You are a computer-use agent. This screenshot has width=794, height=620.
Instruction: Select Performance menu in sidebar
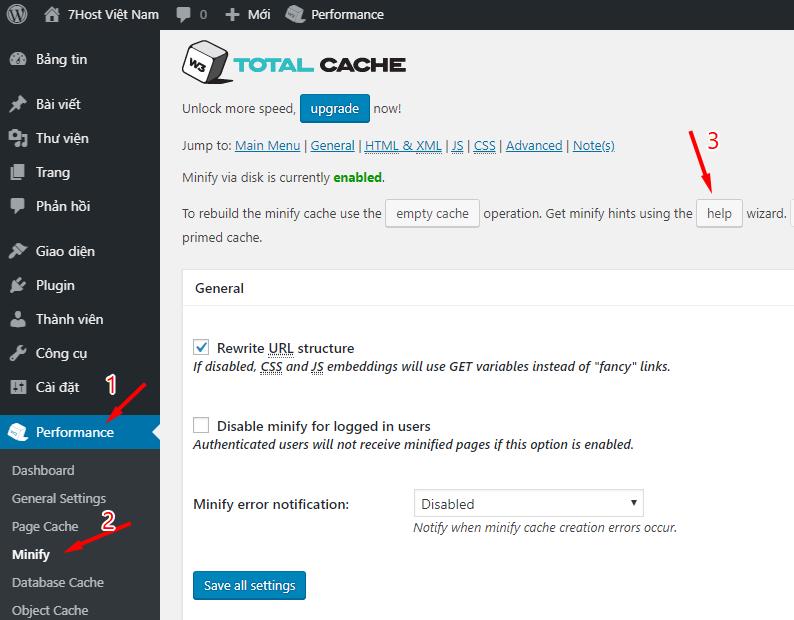(80, 432)
